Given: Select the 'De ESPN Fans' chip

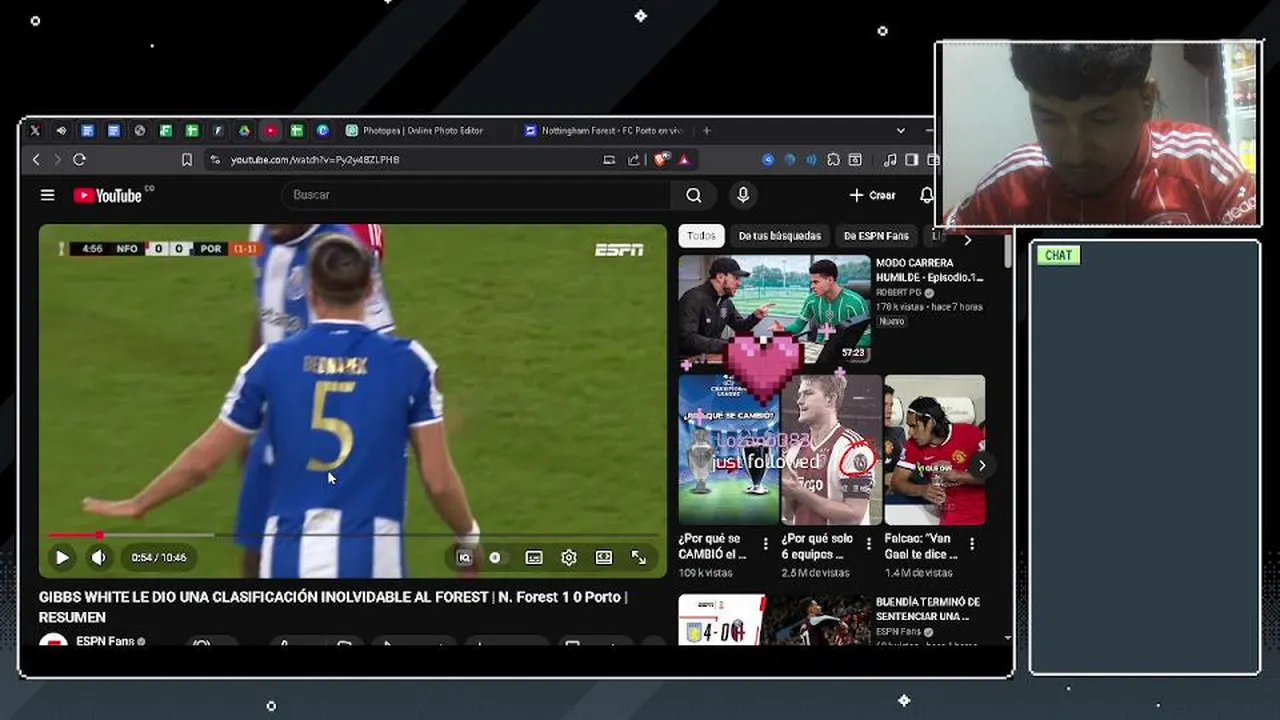Looking at the screenshot, I should pos(876,236).
